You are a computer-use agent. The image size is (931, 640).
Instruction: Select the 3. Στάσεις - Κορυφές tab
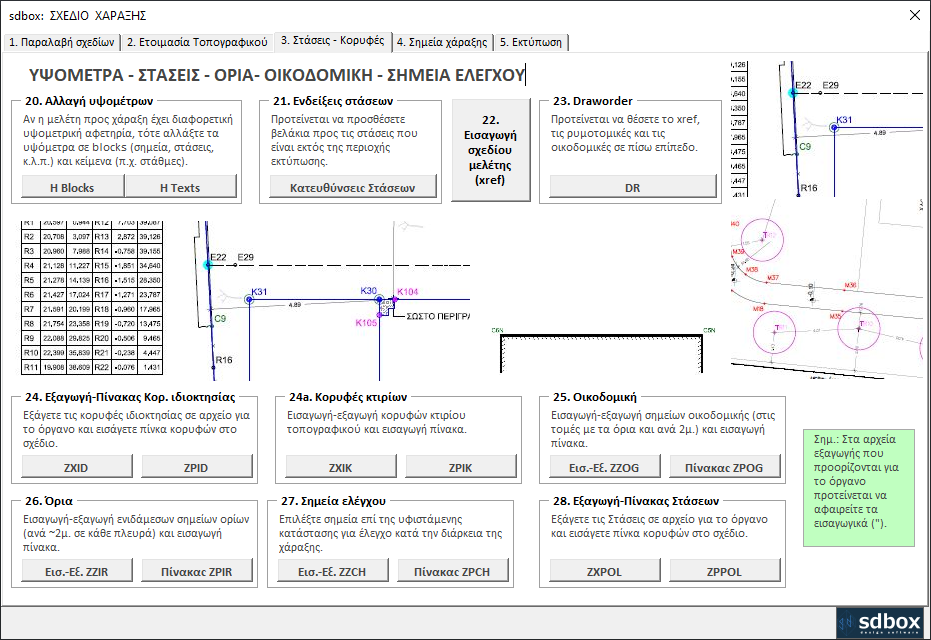pyautogui.click(x=332, y=40)
